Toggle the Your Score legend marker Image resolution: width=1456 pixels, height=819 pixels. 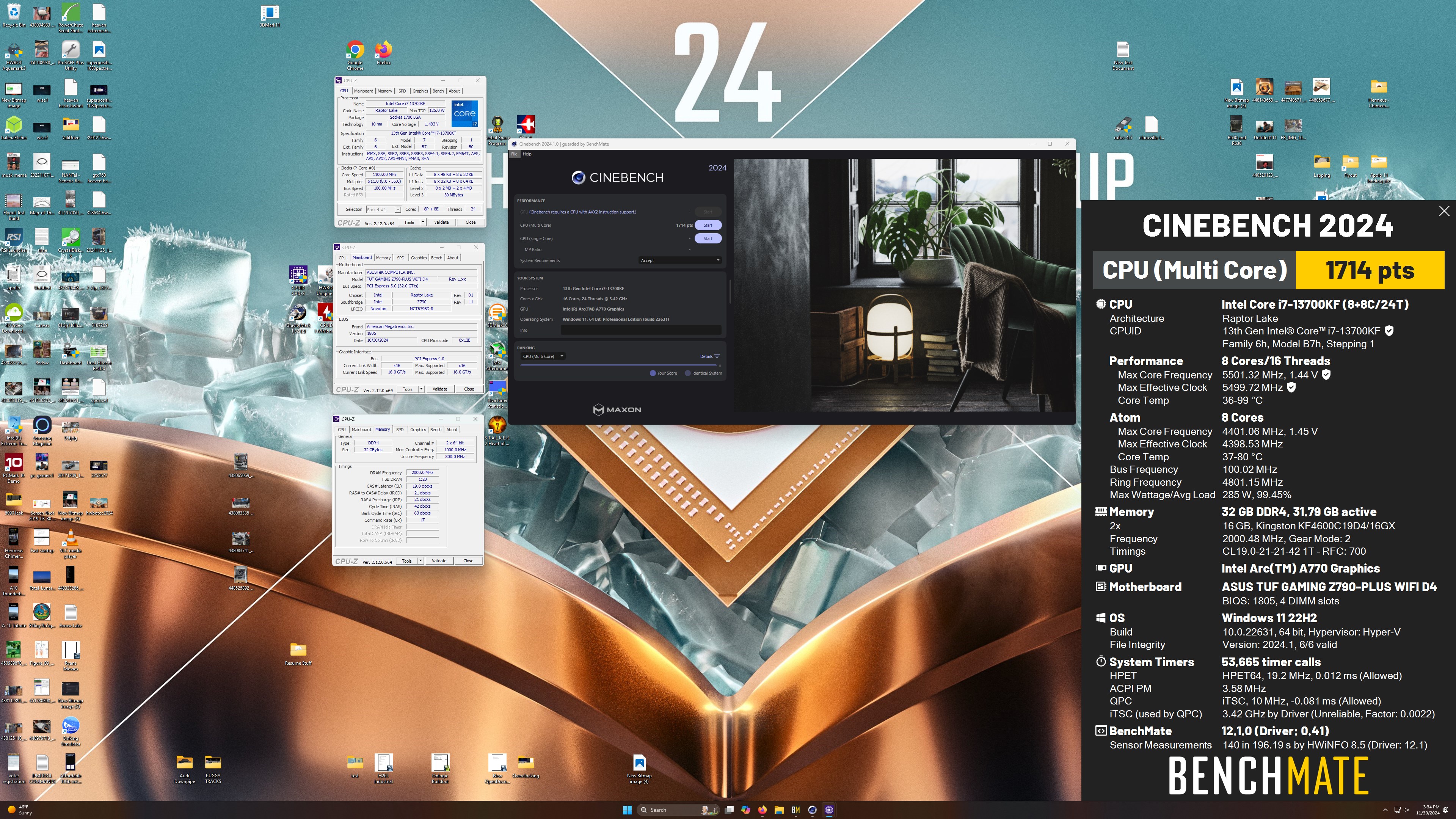653,373
